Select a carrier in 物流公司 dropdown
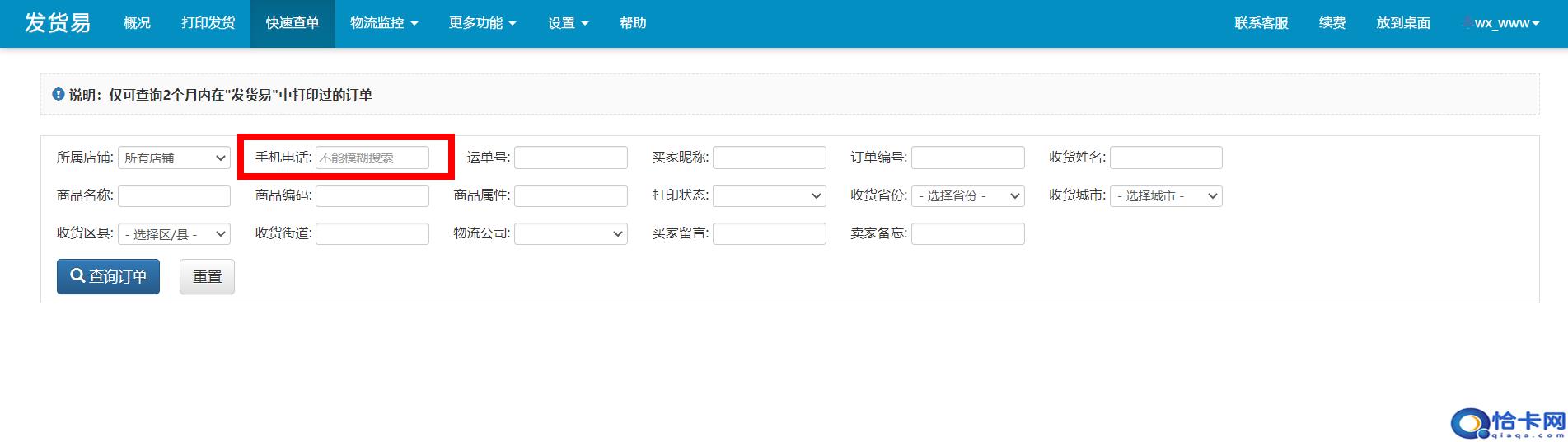This screenshot has height=442, width=1568. (570, 234)
